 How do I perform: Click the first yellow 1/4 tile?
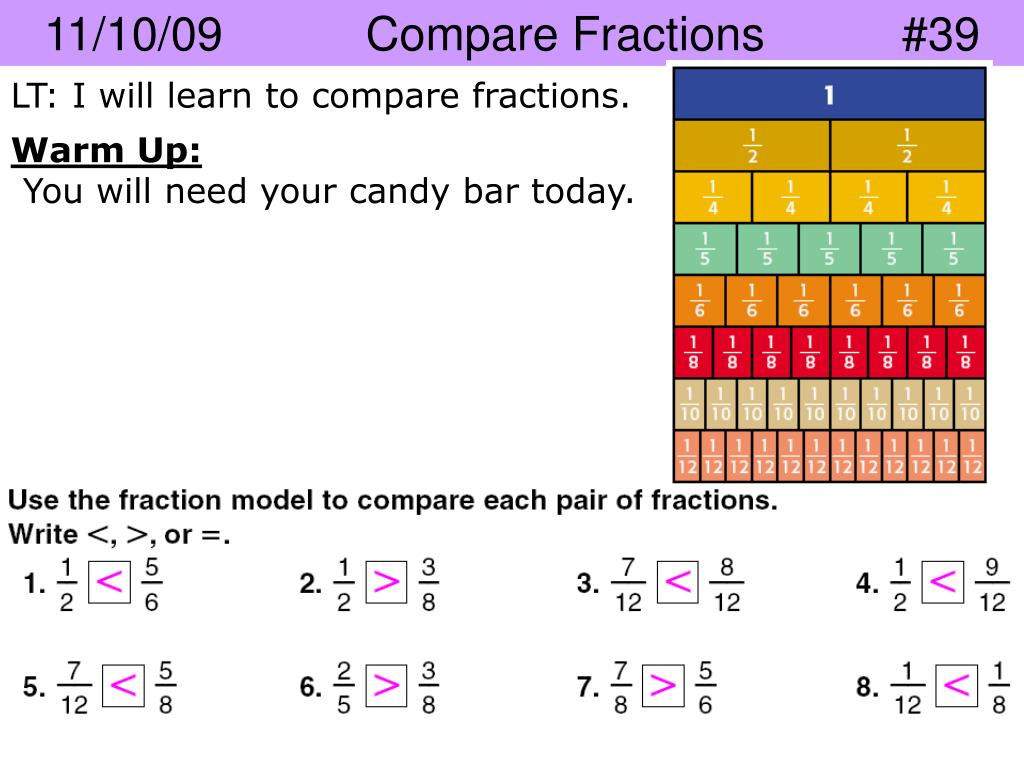(712, 197)
